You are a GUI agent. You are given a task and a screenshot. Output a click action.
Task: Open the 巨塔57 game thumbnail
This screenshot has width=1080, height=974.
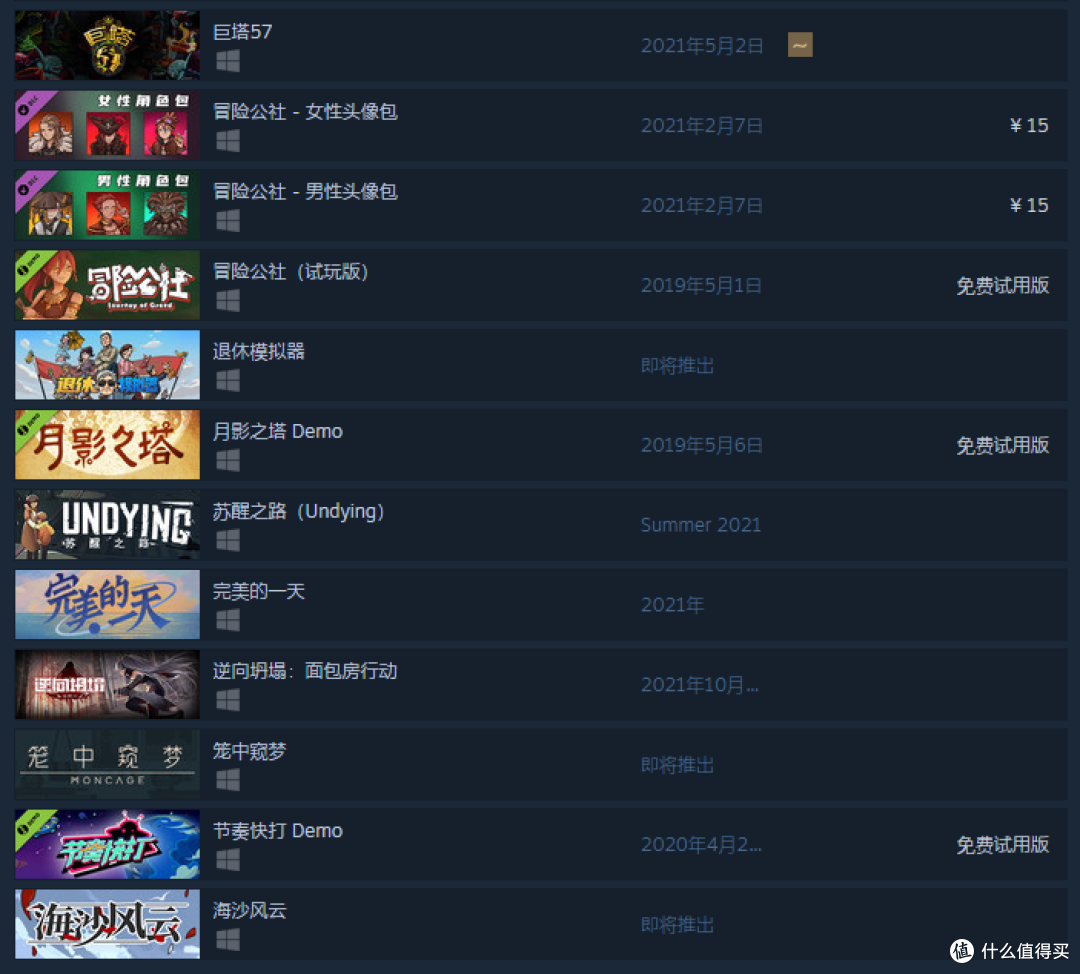coord(107,45)
